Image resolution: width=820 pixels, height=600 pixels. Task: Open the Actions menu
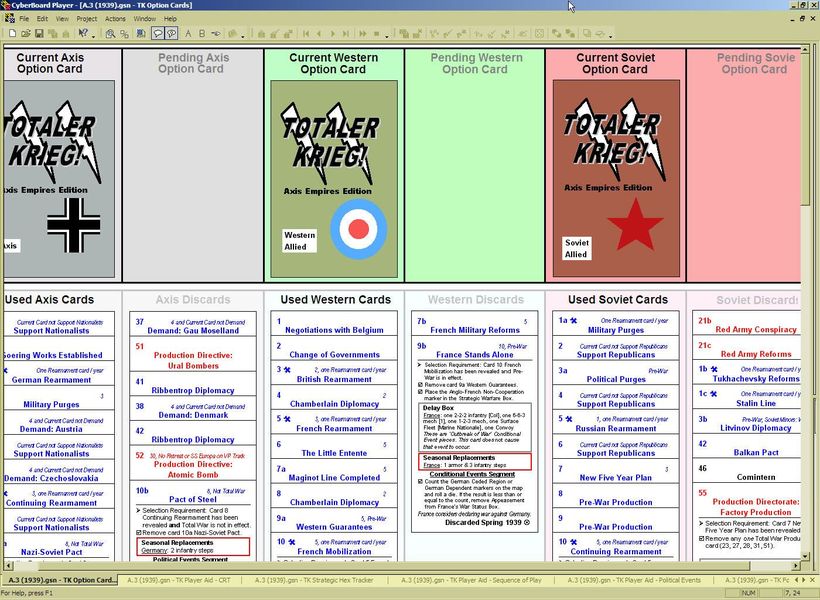[115, 19]
